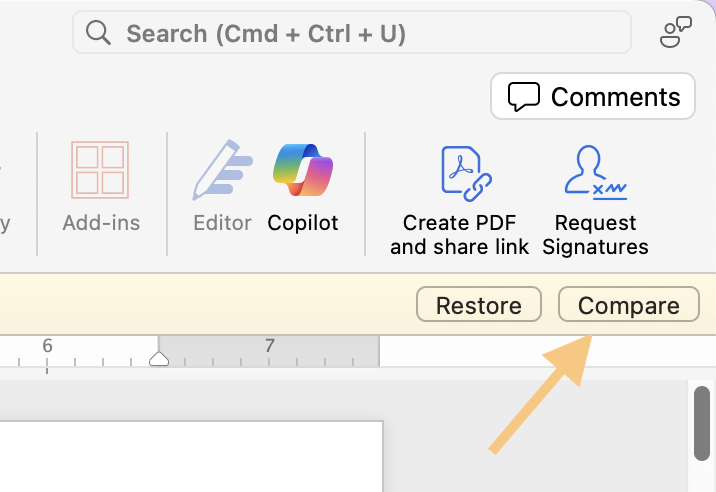Open the collaboration people icon
Image resolution: width=716 pixels, height=492 pixels.
[676, 32]
